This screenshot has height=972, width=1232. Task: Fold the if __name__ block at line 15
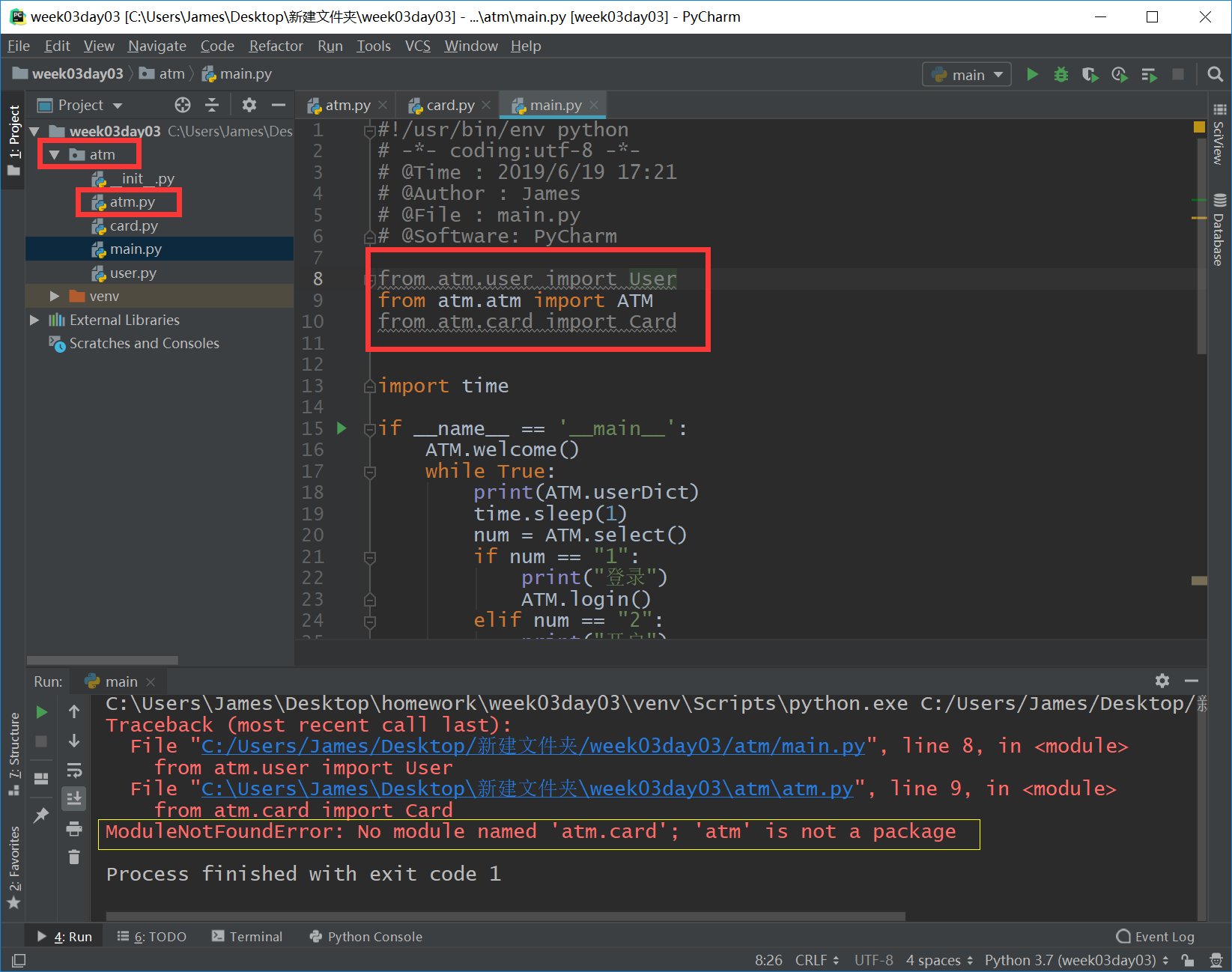369,430
